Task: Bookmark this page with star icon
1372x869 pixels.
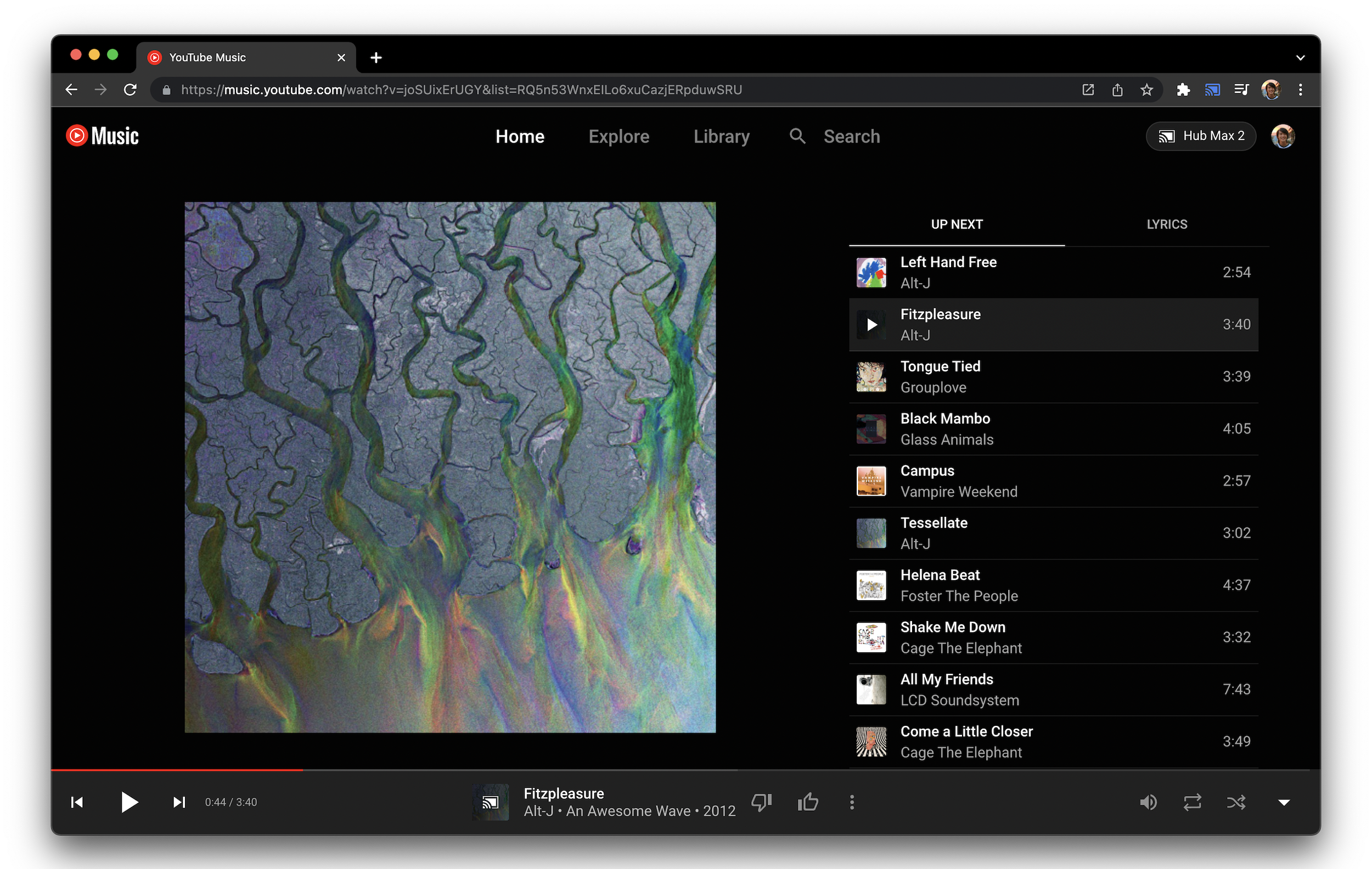Action: point(1146,90)
